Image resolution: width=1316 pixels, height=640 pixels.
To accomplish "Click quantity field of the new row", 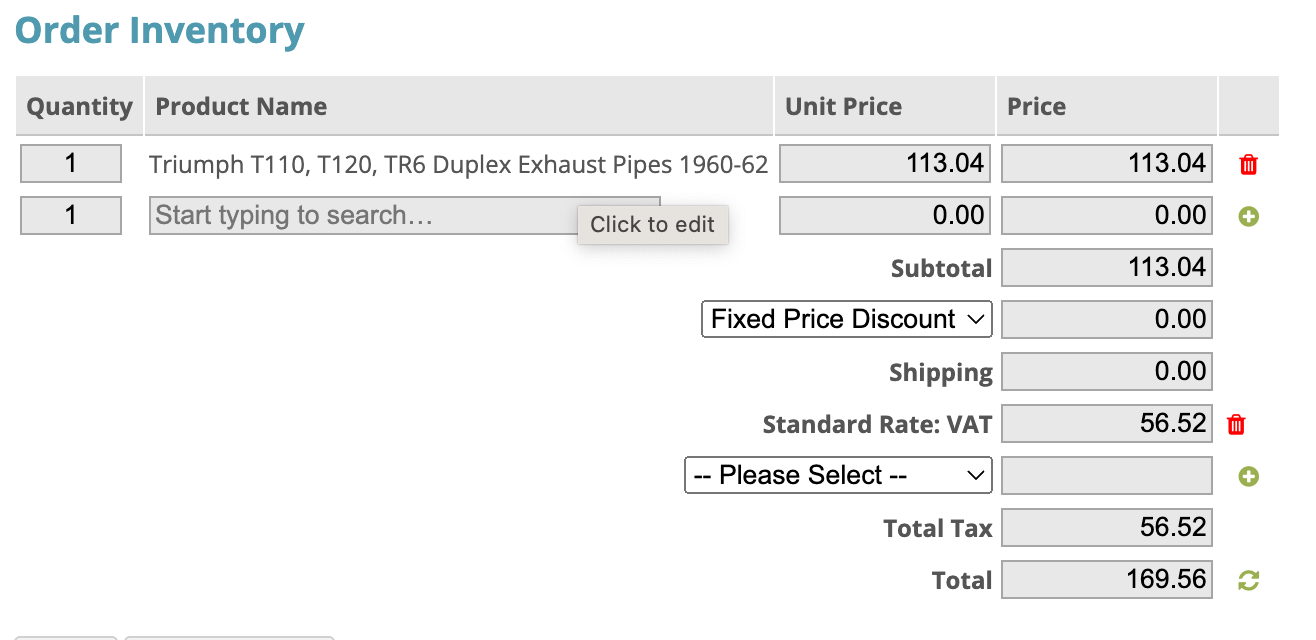I will [71, 216].
